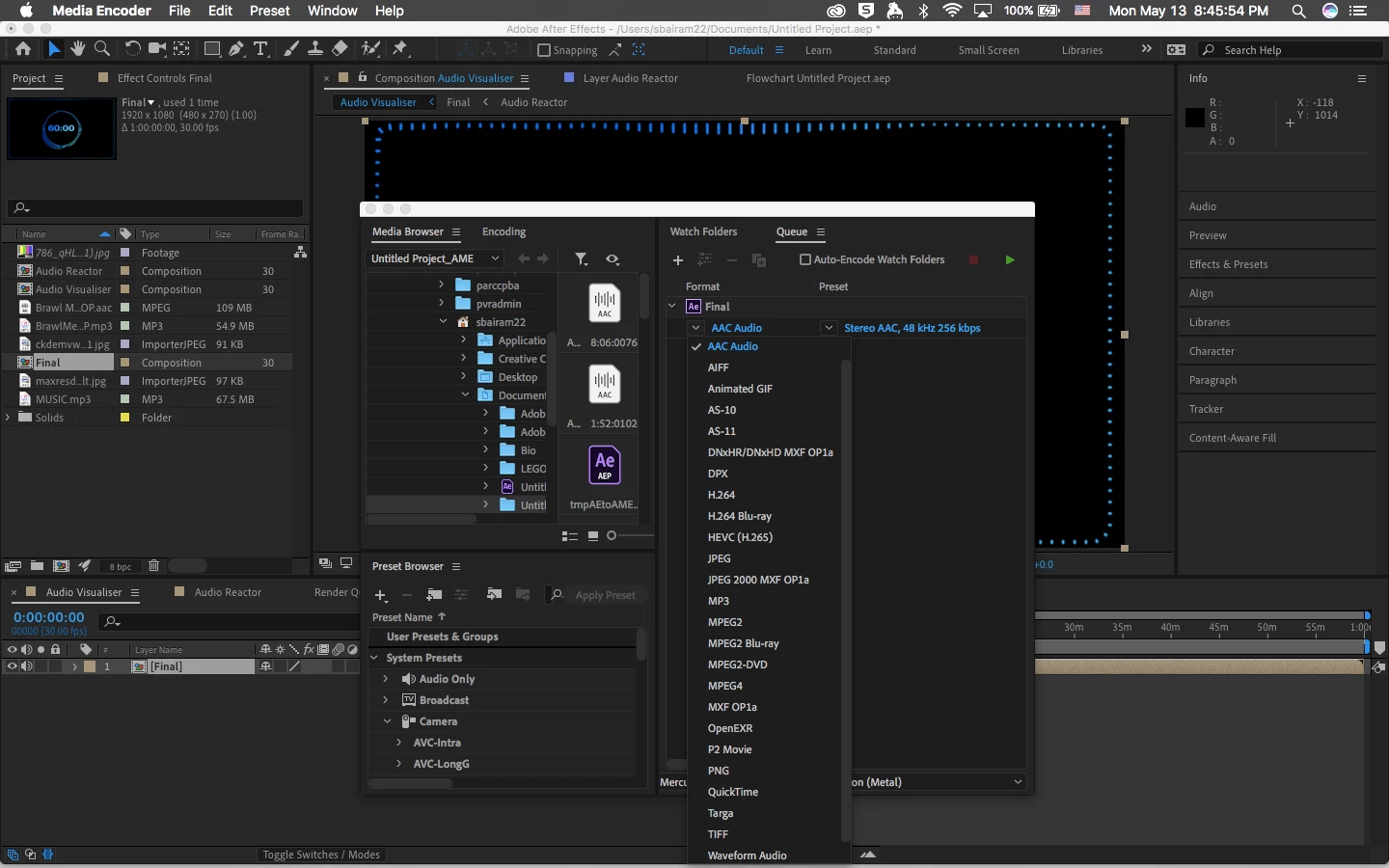Select the Clone Stamp tool
1389x868 pixels.
315,48
